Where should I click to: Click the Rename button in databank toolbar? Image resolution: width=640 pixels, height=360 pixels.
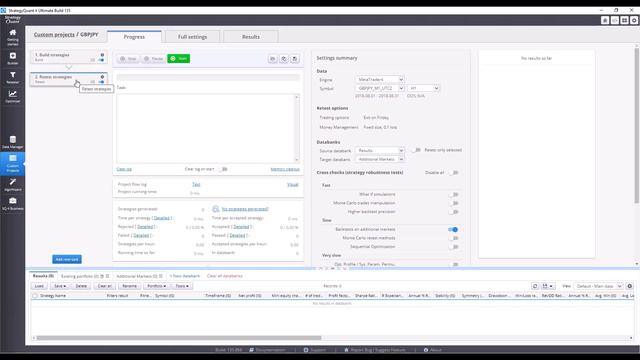point(129,286)
